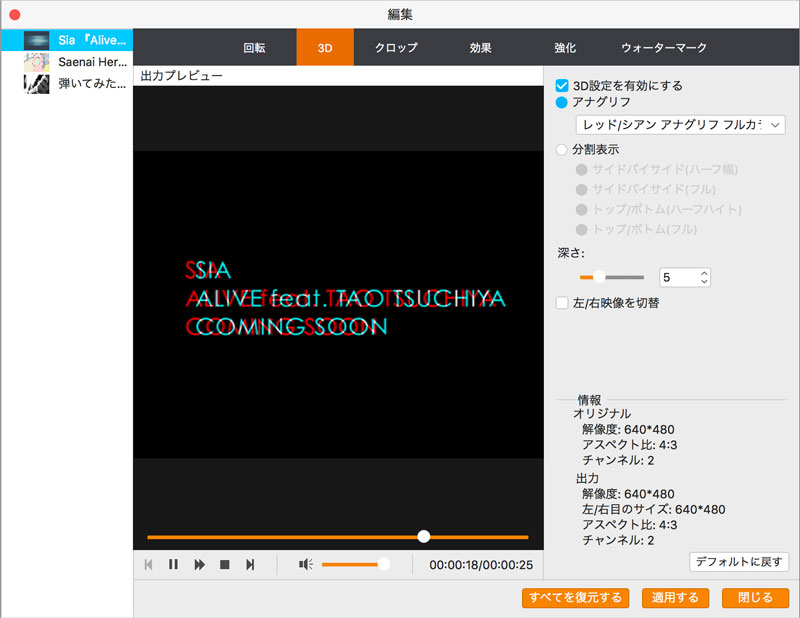Close the editor with 閉じる button
The image size is (800, 618).
click(755, 598)
